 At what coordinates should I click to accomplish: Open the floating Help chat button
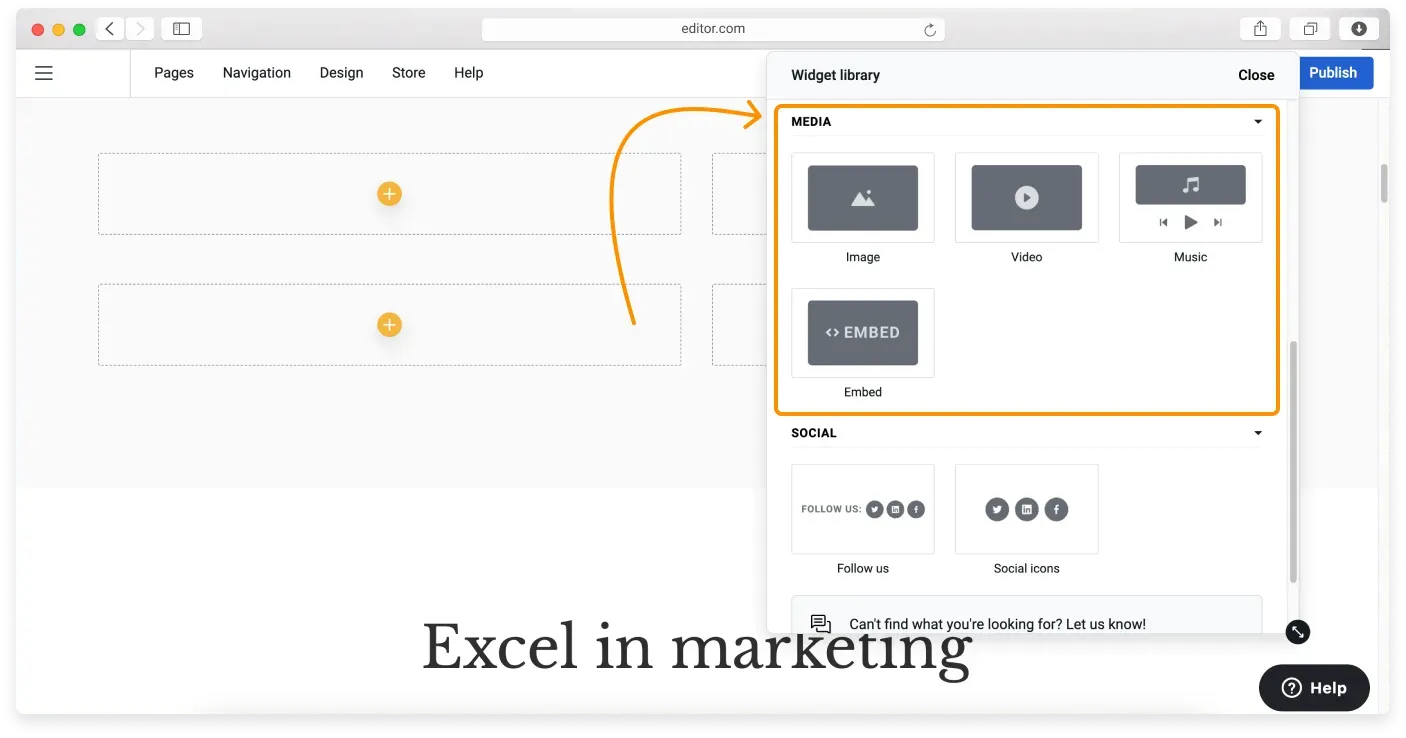coord(1314,688)
